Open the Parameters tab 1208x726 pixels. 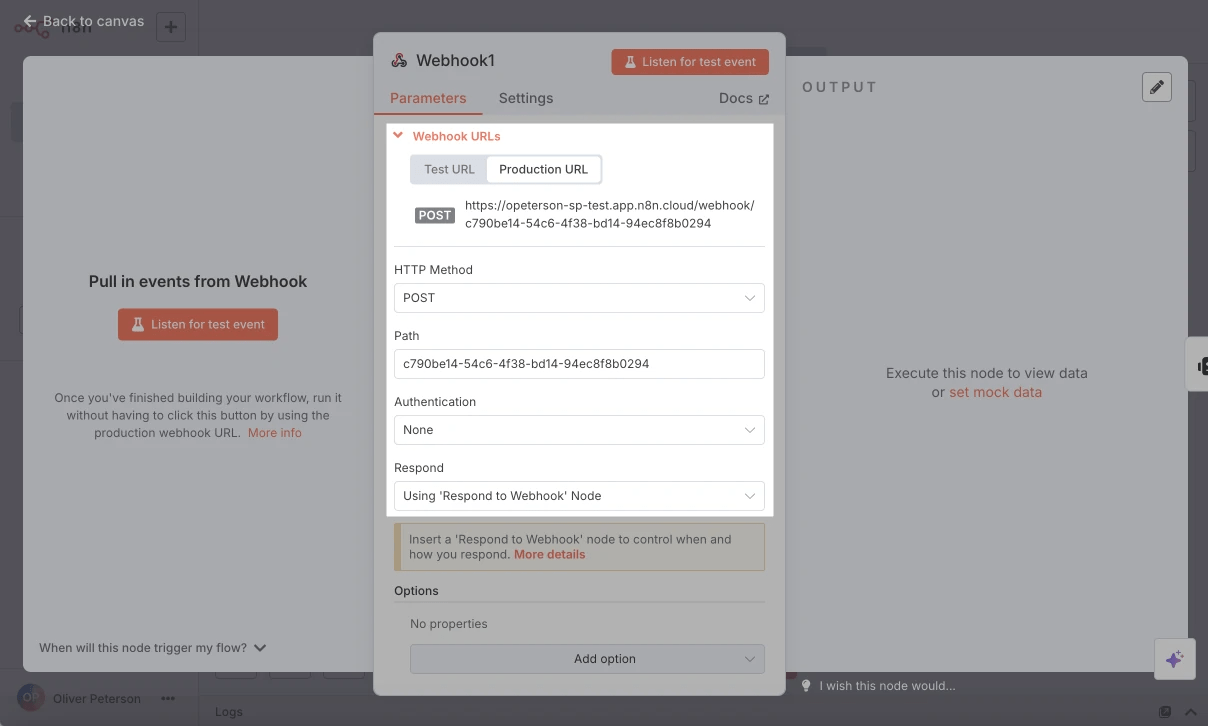(x=428, y=98)
